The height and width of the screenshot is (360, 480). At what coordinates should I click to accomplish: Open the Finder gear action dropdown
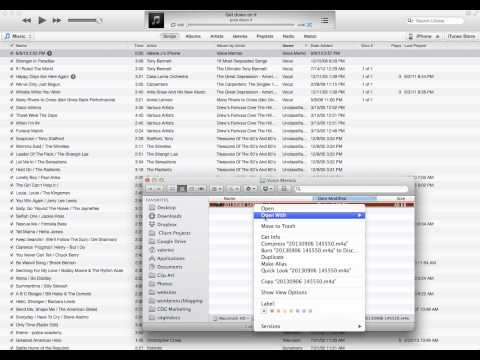click(251, 189)
